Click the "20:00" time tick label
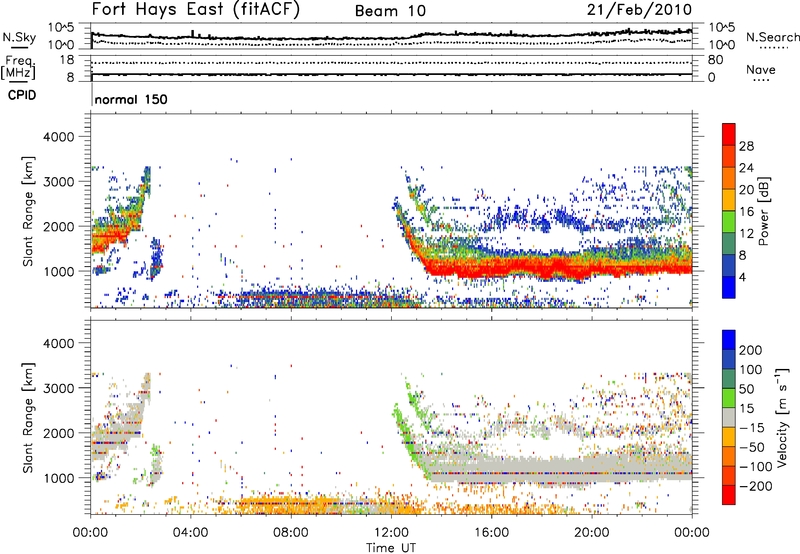The image size is (800, 554). (x=592, y=533)
